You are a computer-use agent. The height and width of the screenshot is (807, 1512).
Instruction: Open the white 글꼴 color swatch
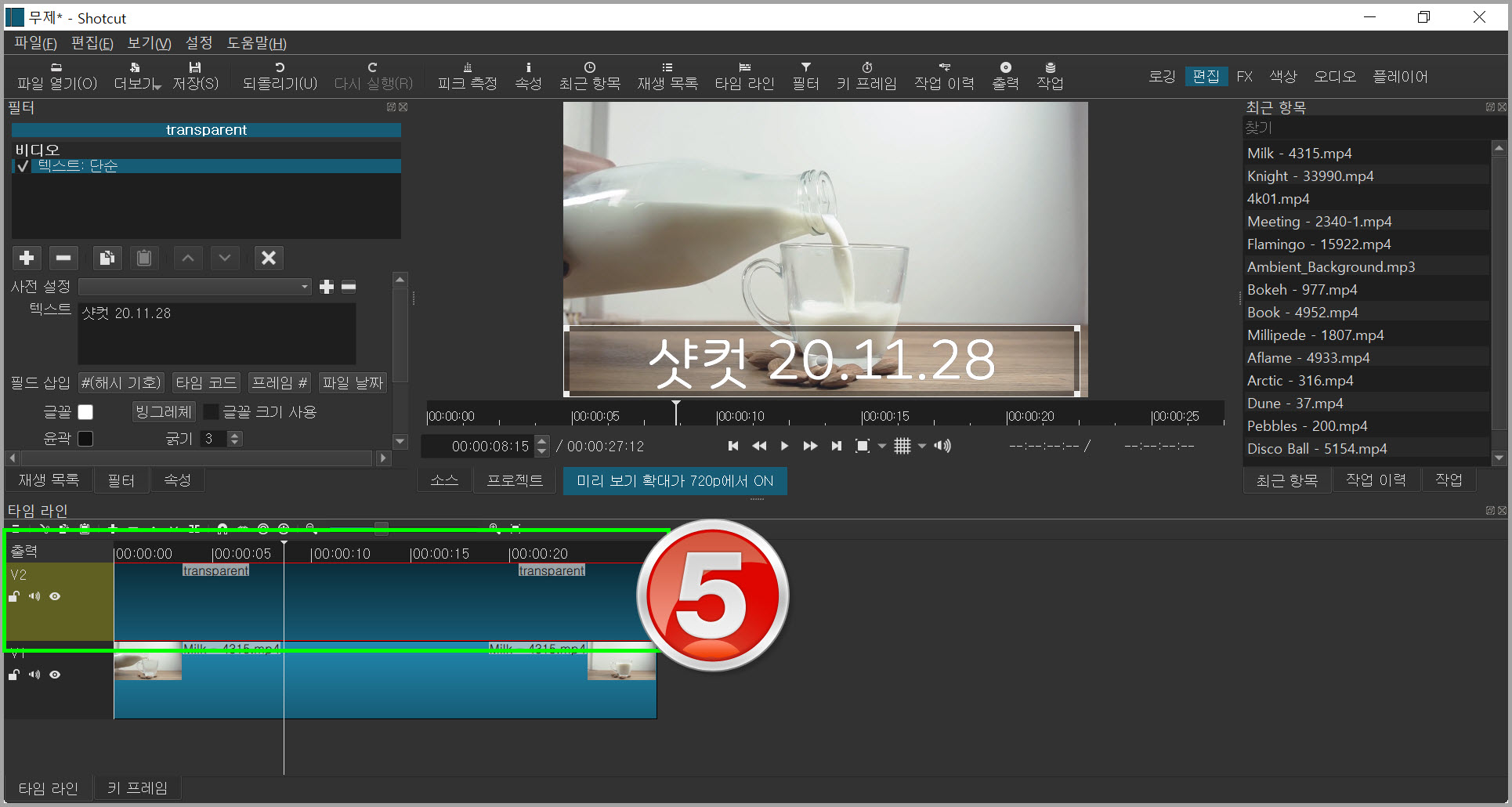[85, 412]
